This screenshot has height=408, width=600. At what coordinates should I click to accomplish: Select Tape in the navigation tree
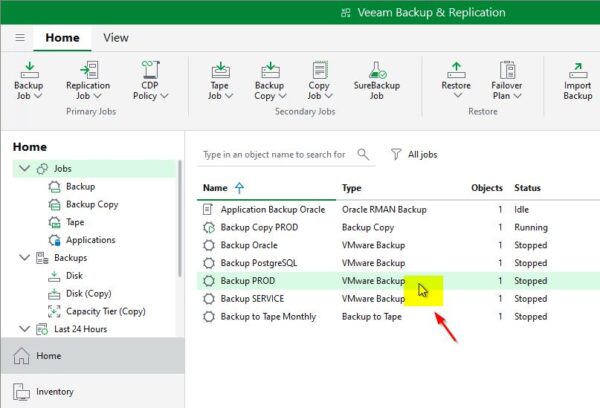[x=66, y=222]
